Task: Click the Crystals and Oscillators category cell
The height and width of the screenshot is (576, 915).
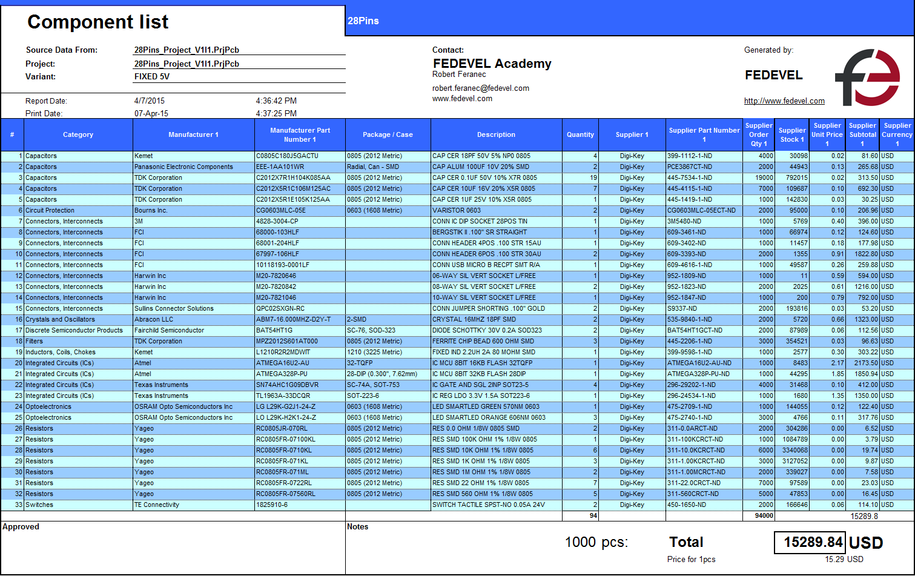Action: click(x=78, y=320)
